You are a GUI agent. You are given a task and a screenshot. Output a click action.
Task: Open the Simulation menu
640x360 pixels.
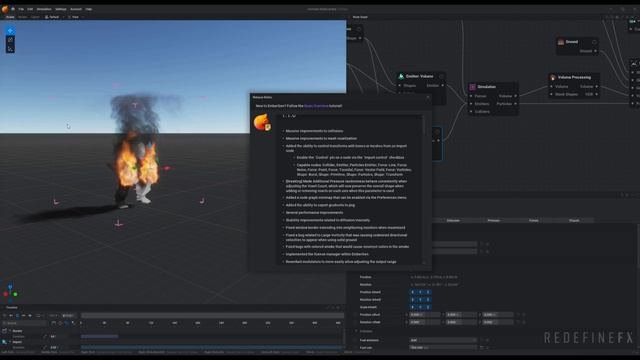point(44,9)
